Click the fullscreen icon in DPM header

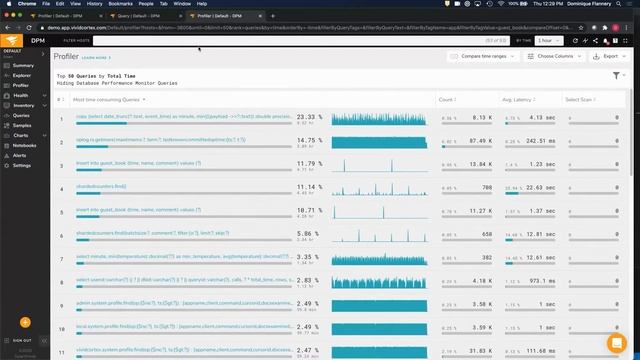coord(625,41)
